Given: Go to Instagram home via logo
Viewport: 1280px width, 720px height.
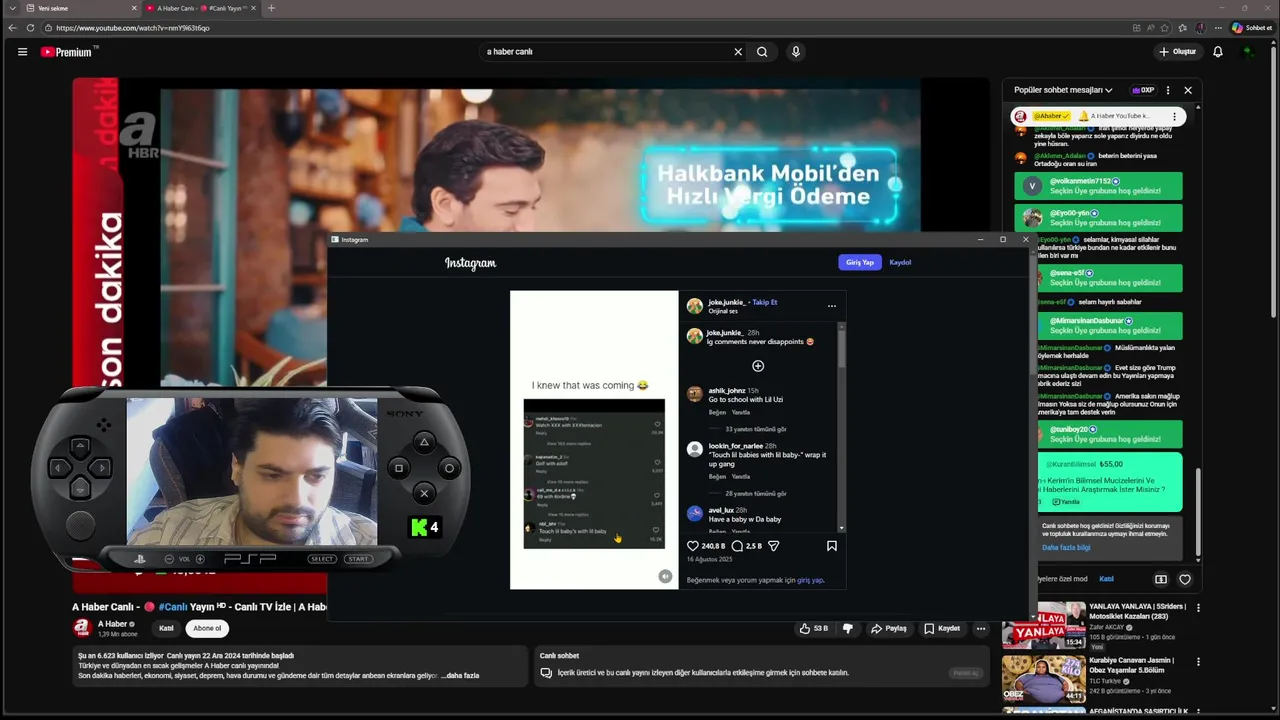Looking at the screenshot, I should 470,263.
